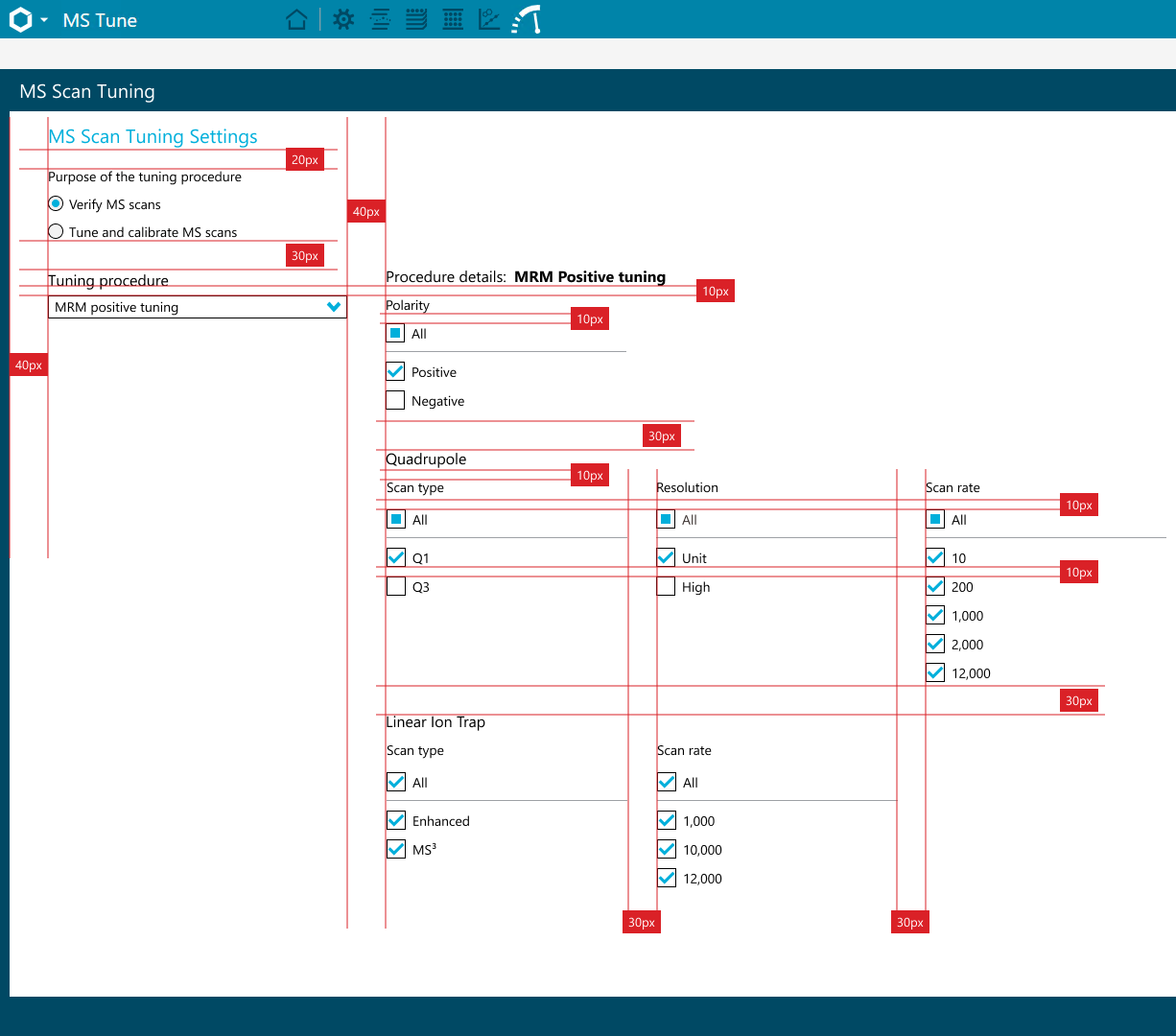The height and width of the screenshot is (1036, 1176).
Task: Open the dropdown arrow beside the logo
Action: (x=44, y=20)
